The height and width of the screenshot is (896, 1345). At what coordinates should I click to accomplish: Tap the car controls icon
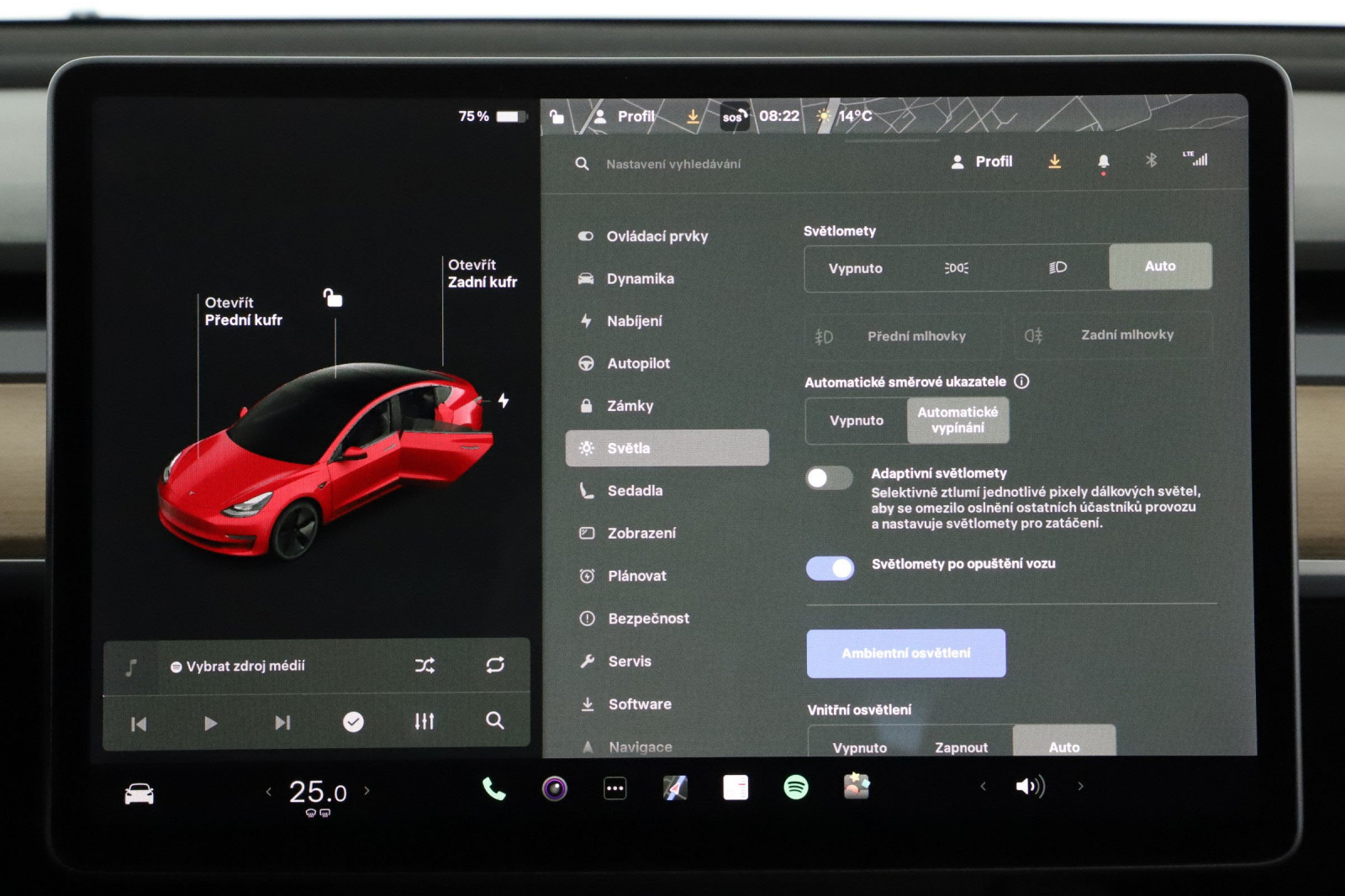coord(140,793)
